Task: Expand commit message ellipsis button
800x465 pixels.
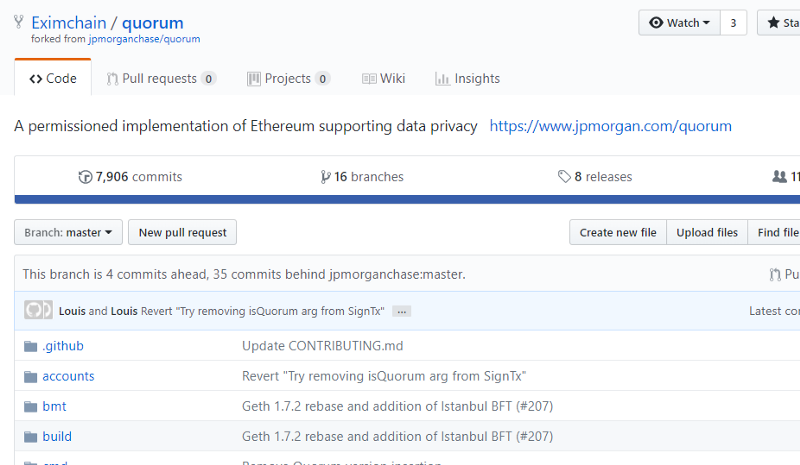Action: (x=402, y=312)
